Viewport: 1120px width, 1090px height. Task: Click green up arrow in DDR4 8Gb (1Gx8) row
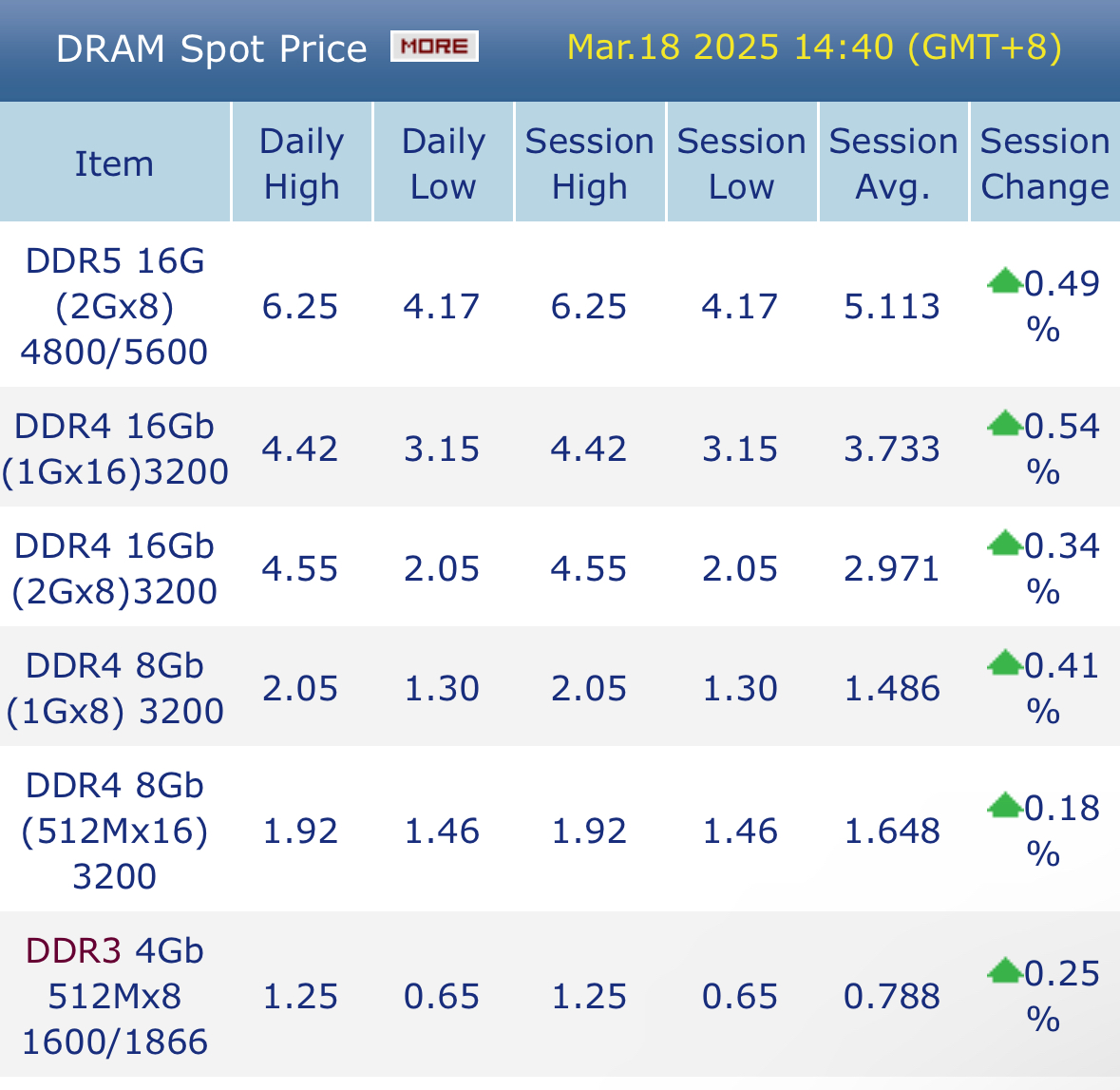(1004, 663)
